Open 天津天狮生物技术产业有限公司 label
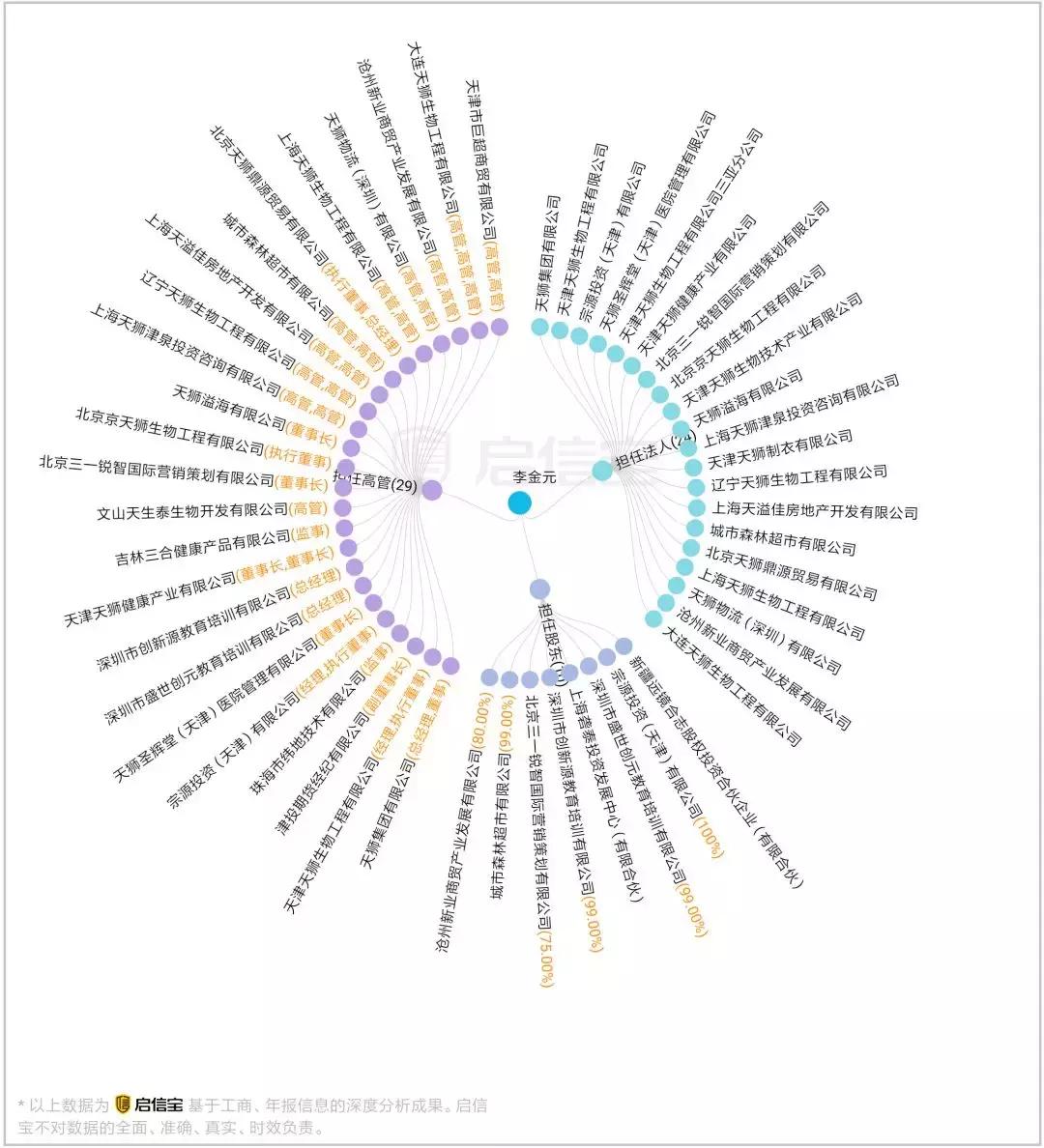 771,352
